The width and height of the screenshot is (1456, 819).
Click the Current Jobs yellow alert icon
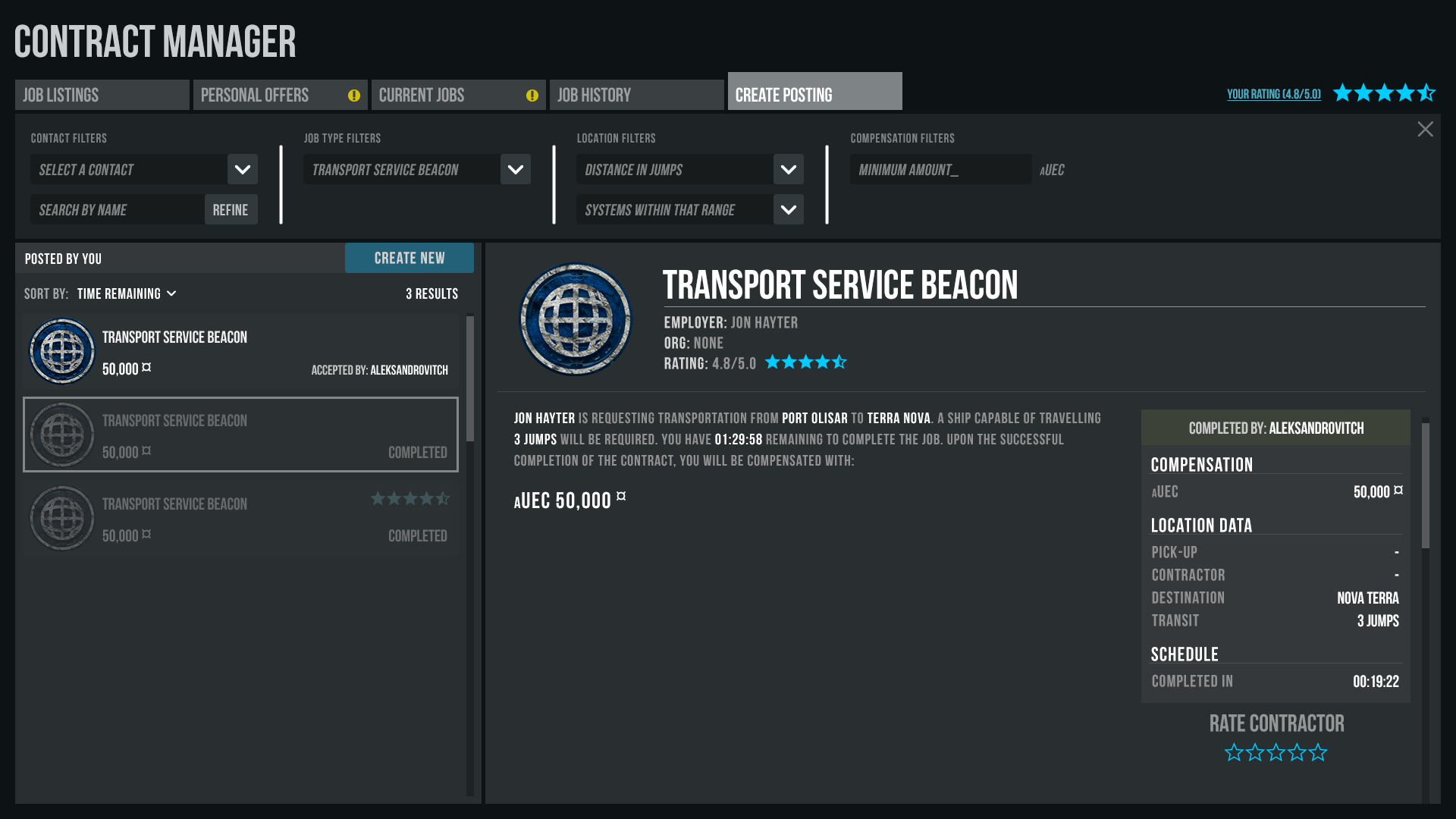532,96
